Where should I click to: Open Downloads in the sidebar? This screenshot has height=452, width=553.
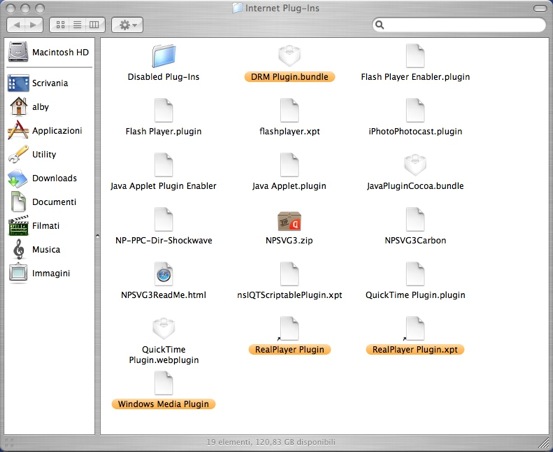point(43,178)
